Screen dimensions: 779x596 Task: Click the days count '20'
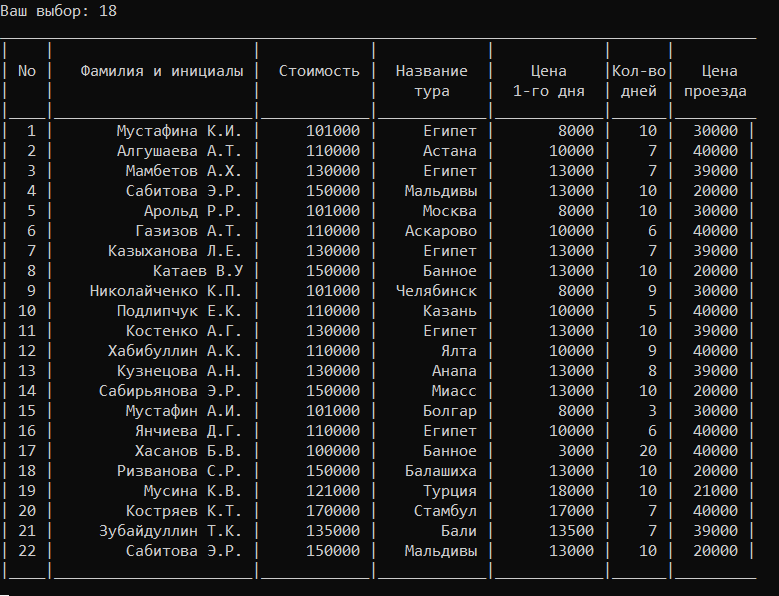click(648, 451)
